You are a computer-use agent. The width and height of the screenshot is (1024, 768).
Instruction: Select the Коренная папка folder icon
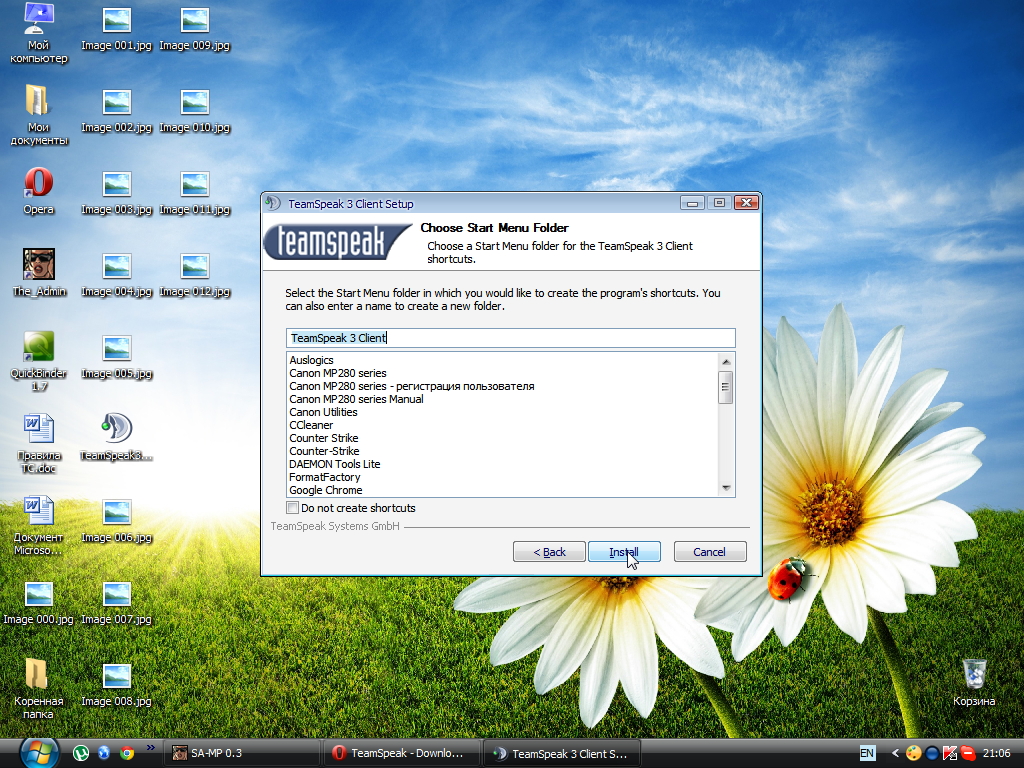[39, 690]
